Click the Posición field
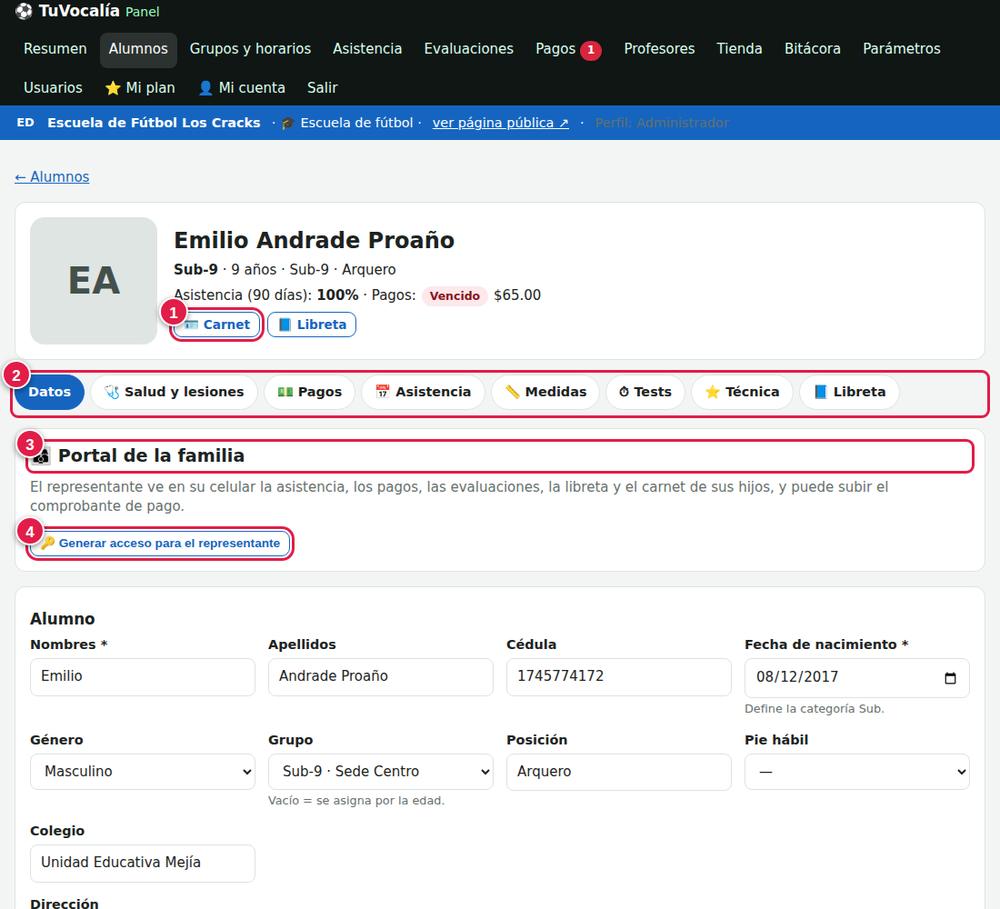The height and width of the screenshot is (909, 1000). [619, 772]
